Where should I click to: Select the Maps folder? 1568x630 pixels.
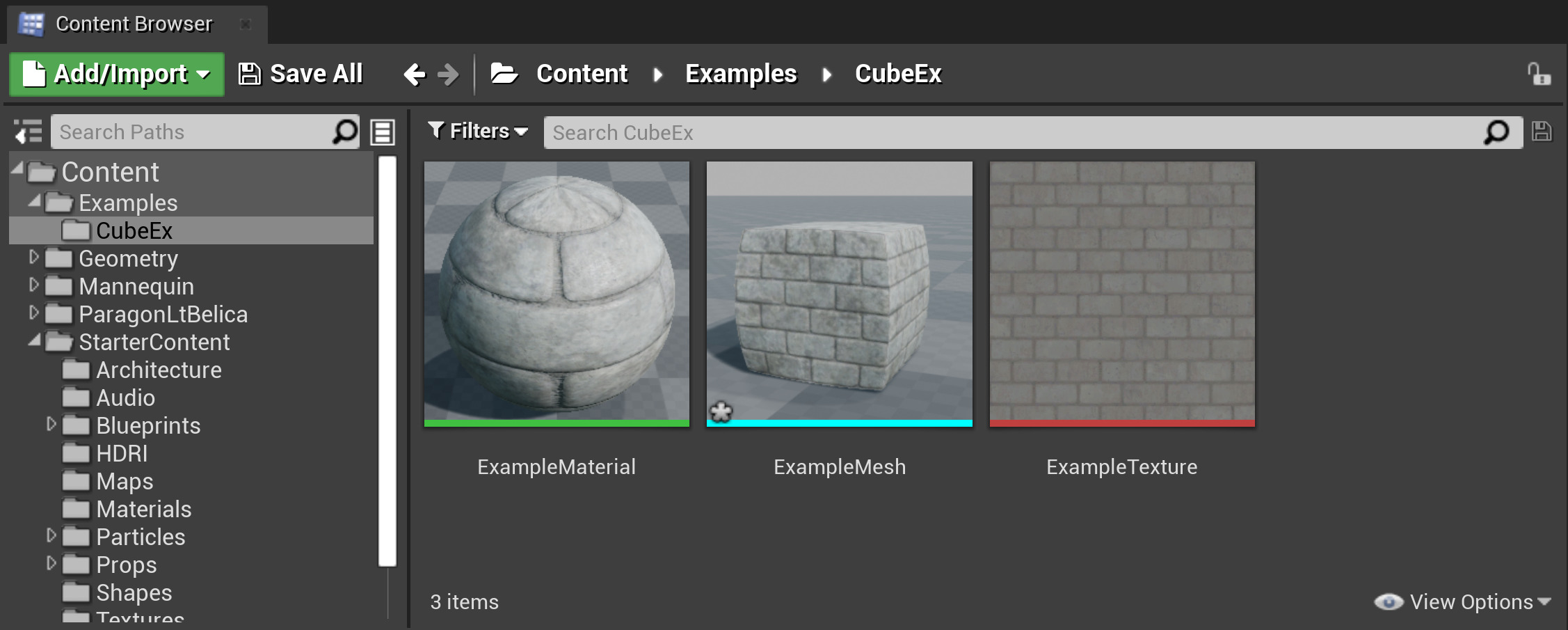click(191, 481)
